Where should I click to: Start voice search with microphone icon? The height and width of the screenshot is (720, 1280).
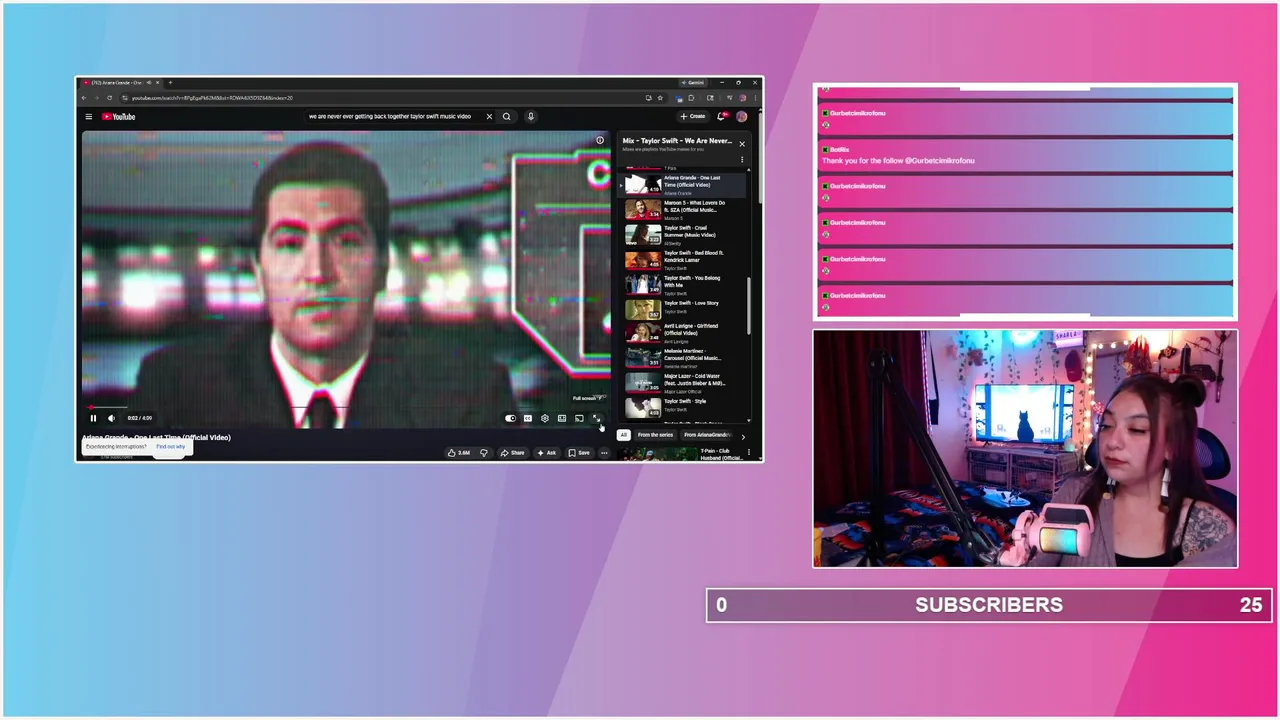click(531, 116)
